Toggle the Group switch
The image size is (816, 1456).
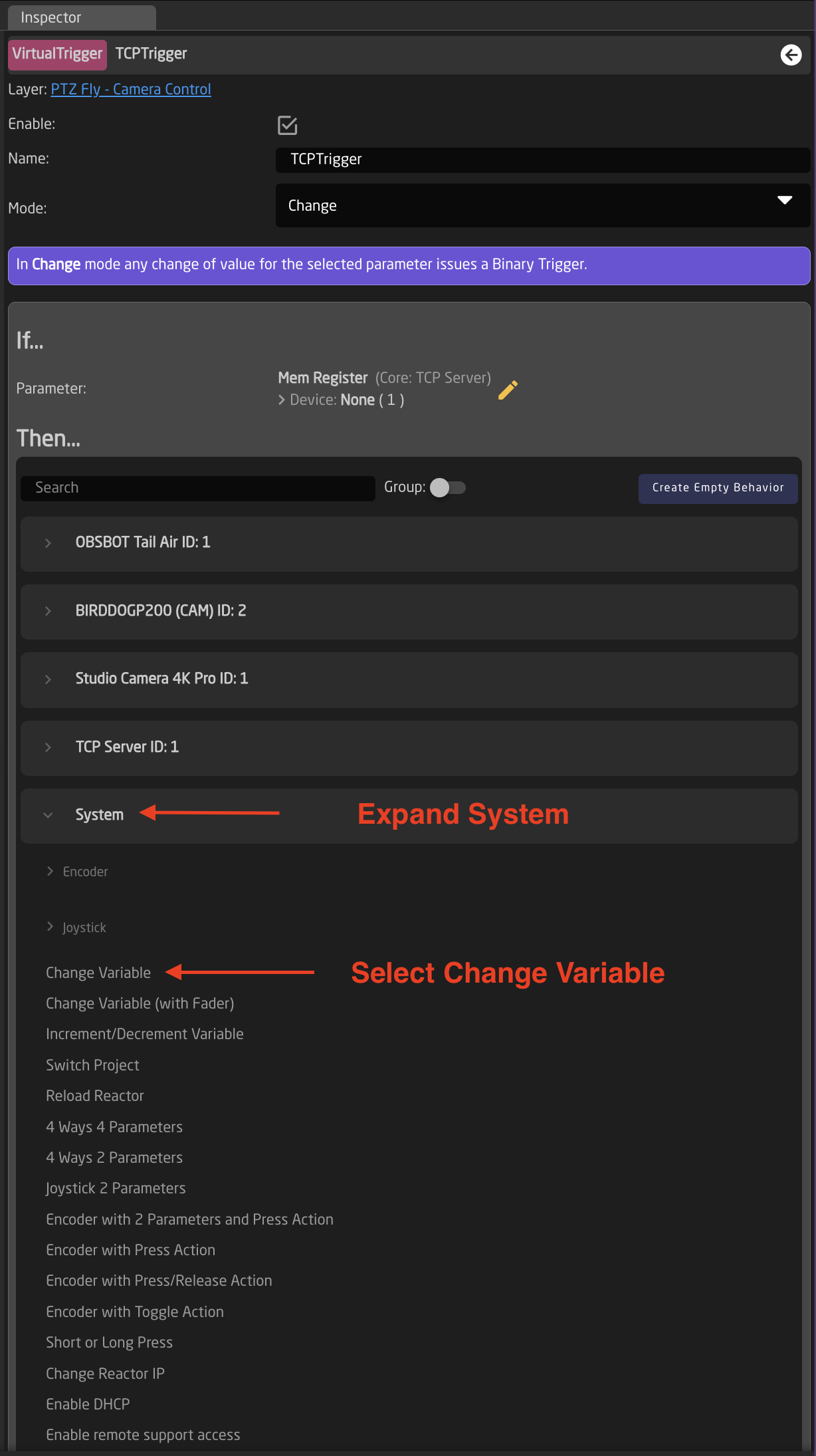pyautogui.click(x=448, y=487)
